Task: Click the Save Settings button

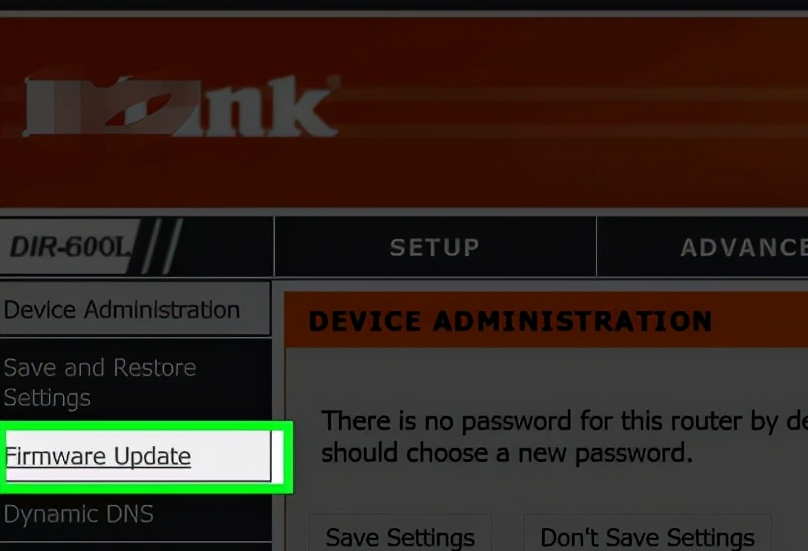Action: (x=400, y=535)
